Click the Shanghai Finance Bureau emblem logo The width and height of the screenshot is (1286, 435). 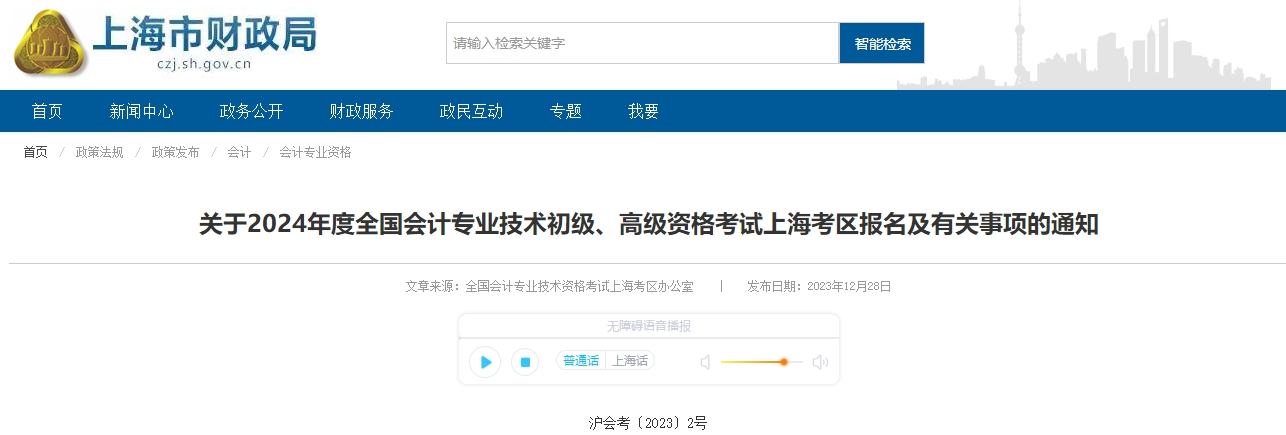(x=49, y=43)
